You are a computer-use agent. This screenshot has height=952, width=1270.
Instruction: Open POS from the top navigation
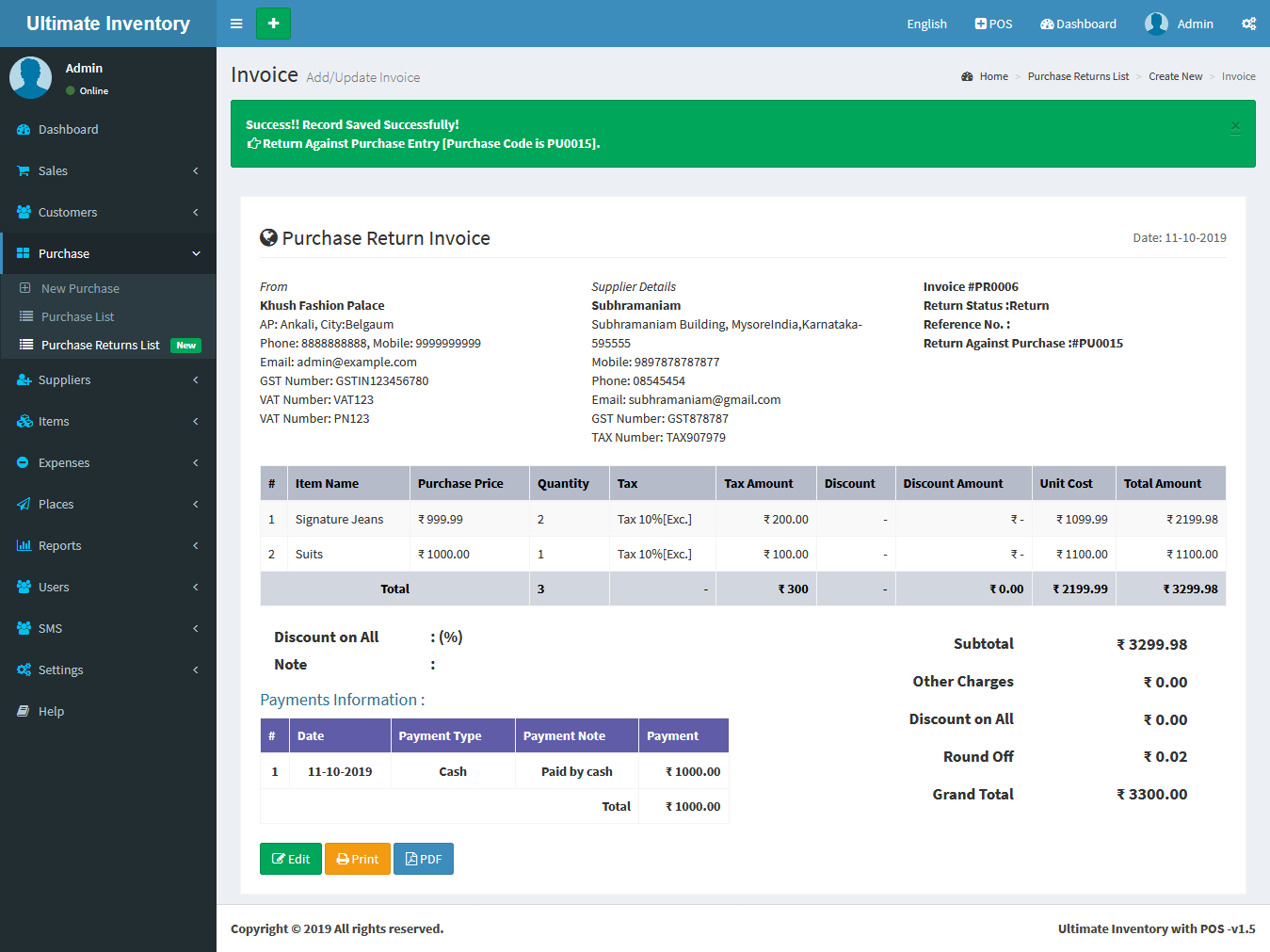tap(993, 24)
